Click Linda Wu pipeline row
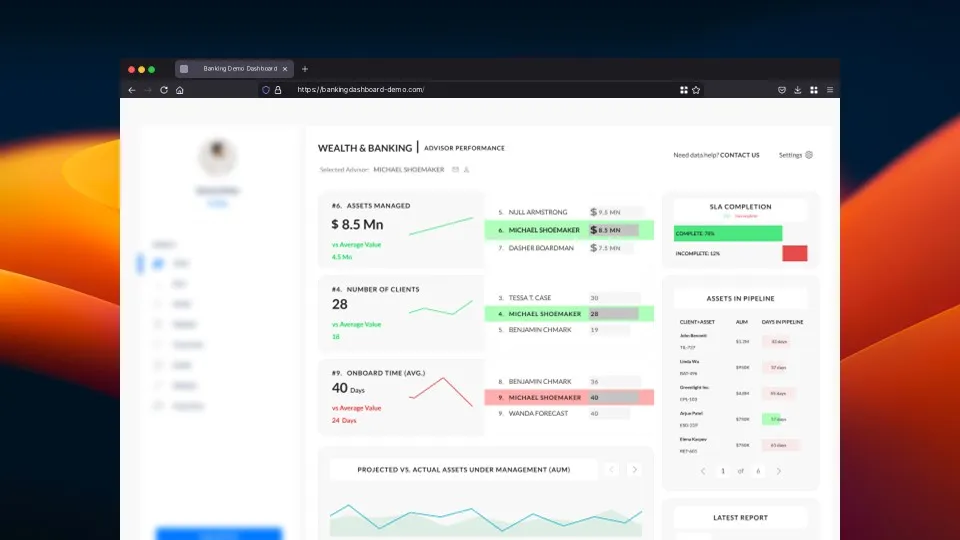 point(740,367)
